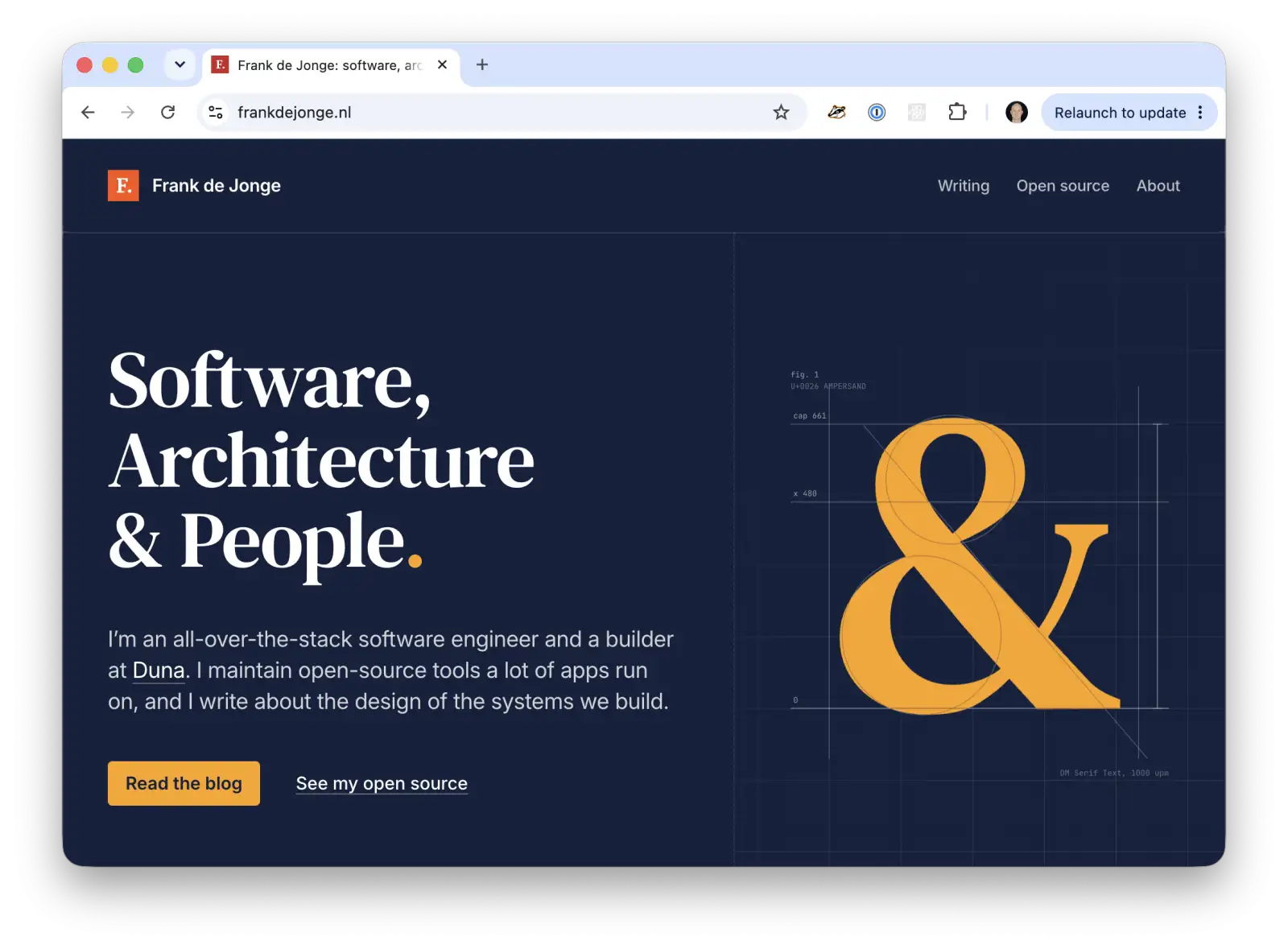Click the forward navigation arrow
Image resolution: width=1288 pixels, height=949 pixels.
click(x=127, y=113)
